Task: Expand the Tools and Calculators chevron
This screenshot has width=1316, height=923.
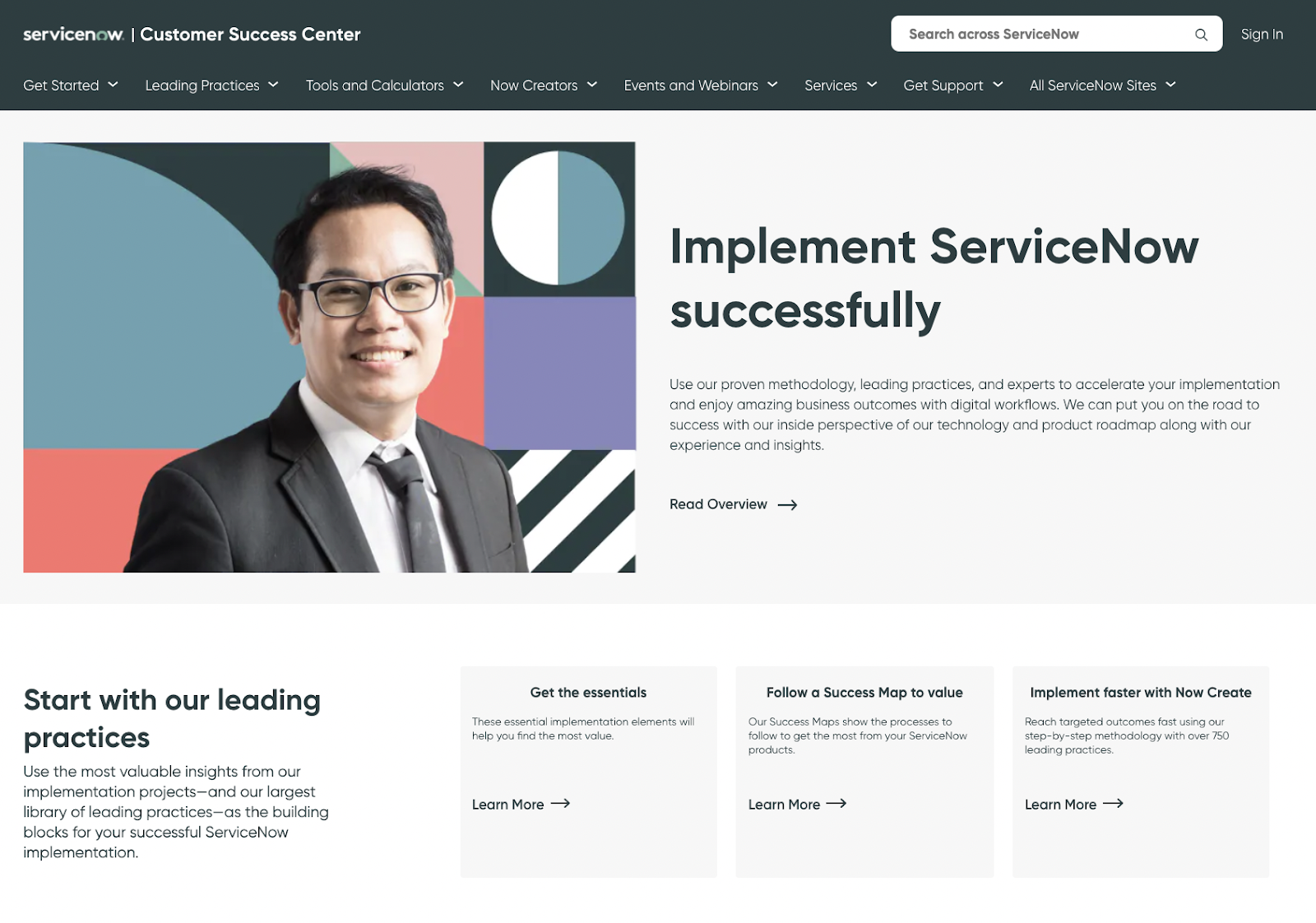Action: tap(458, 85)
